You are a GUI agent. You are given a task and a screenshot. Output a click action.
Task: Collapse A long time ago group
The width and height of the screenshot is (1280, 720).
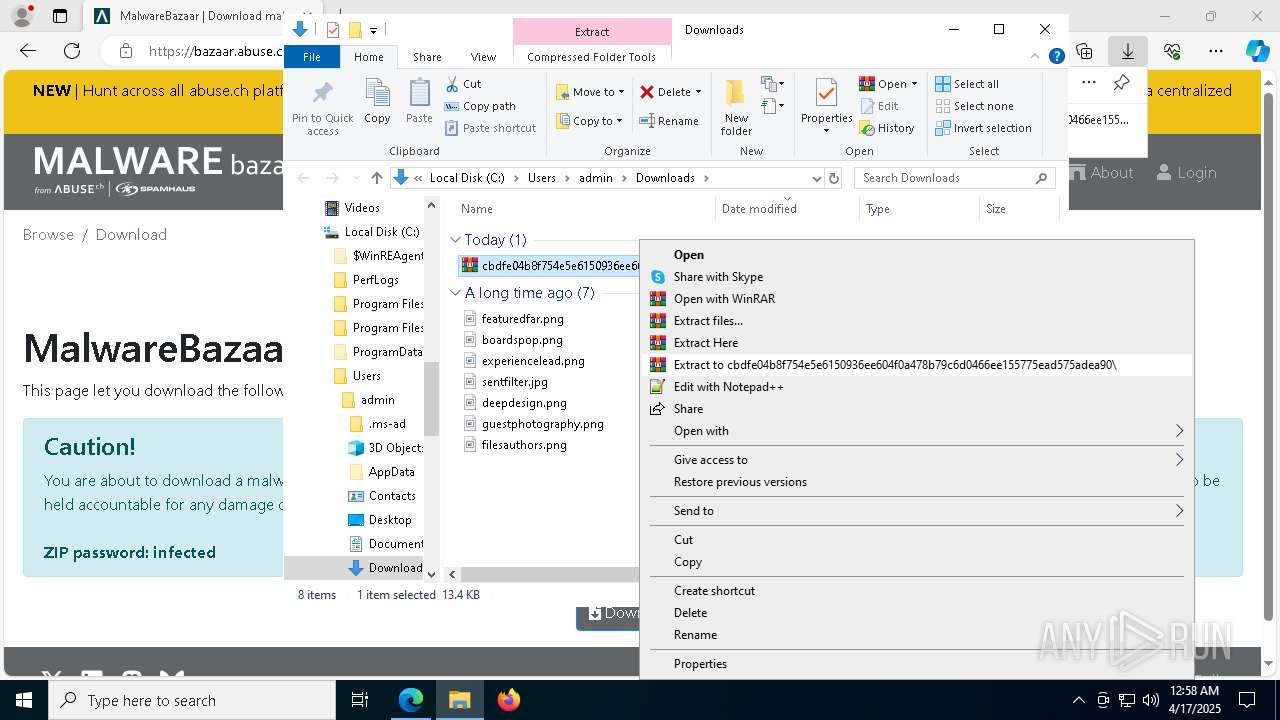[x=455, y=293]
